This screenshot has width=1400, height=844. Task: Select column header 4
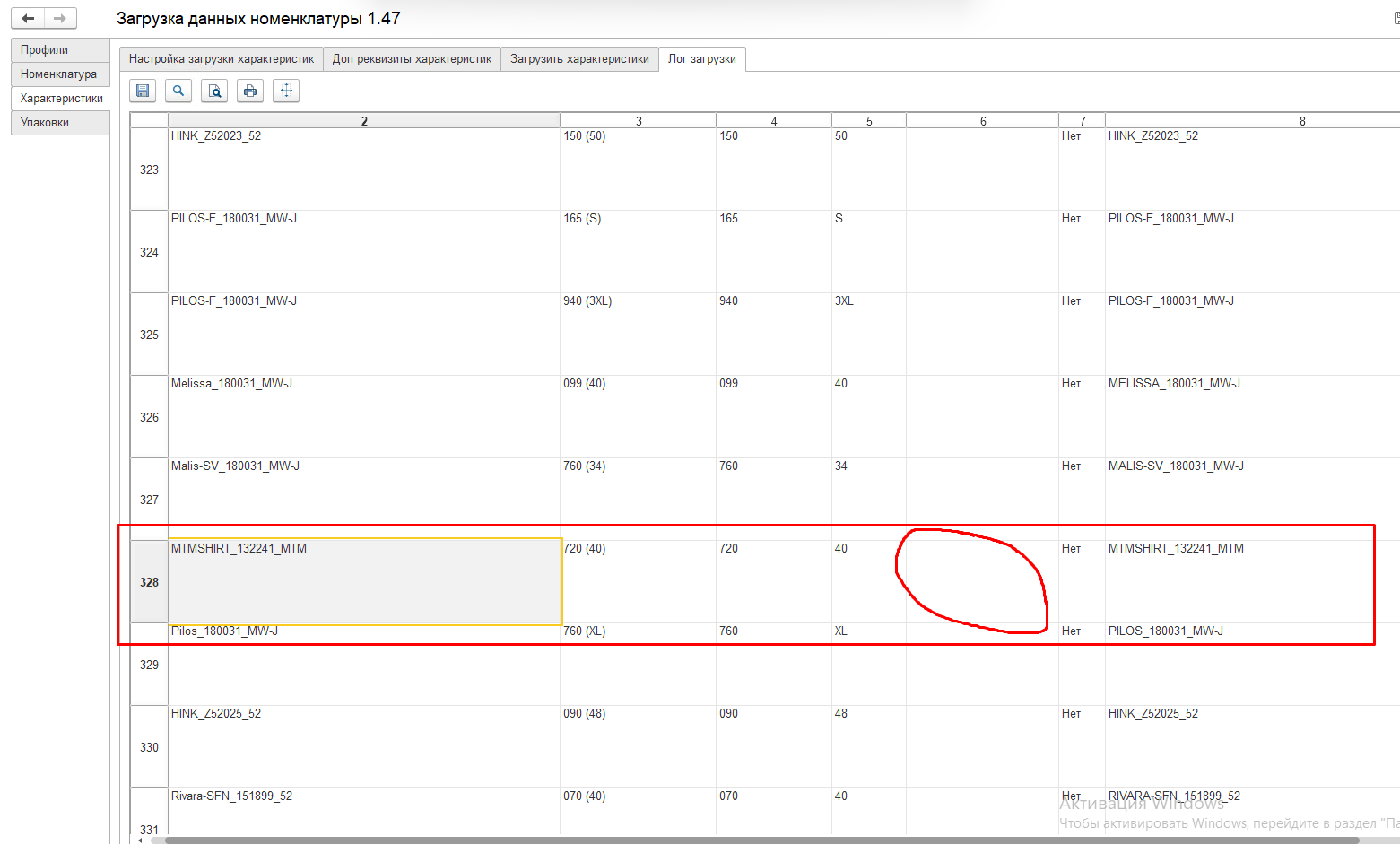pos(774,121)
